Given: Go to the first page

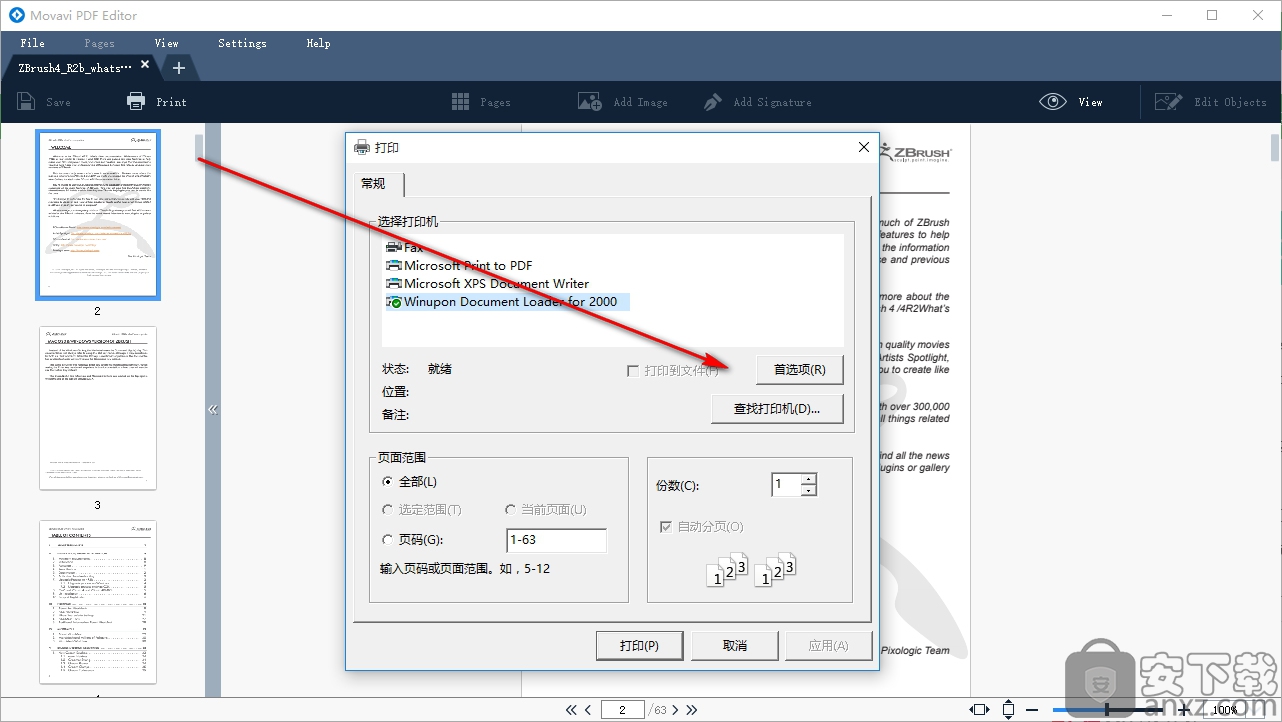Looking at the screenshot, I should point(571,710).
